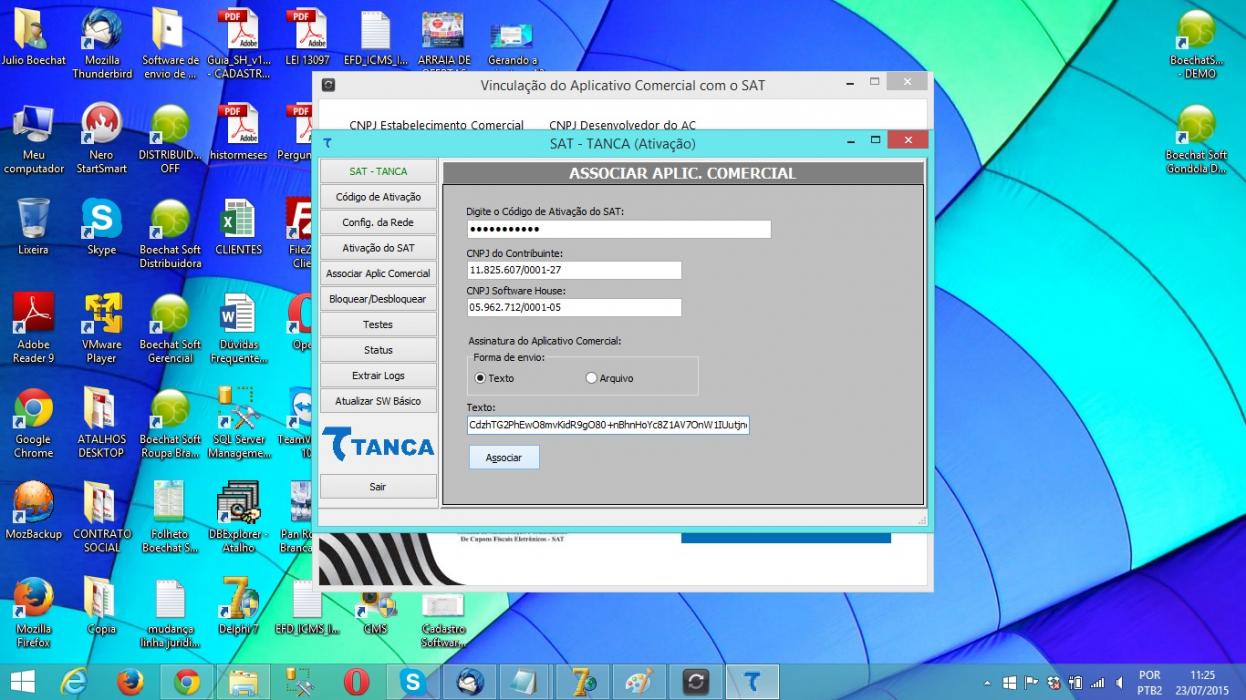Select the Arquivo radio option
Screen dimensions: 1246x700
point(609,378)
